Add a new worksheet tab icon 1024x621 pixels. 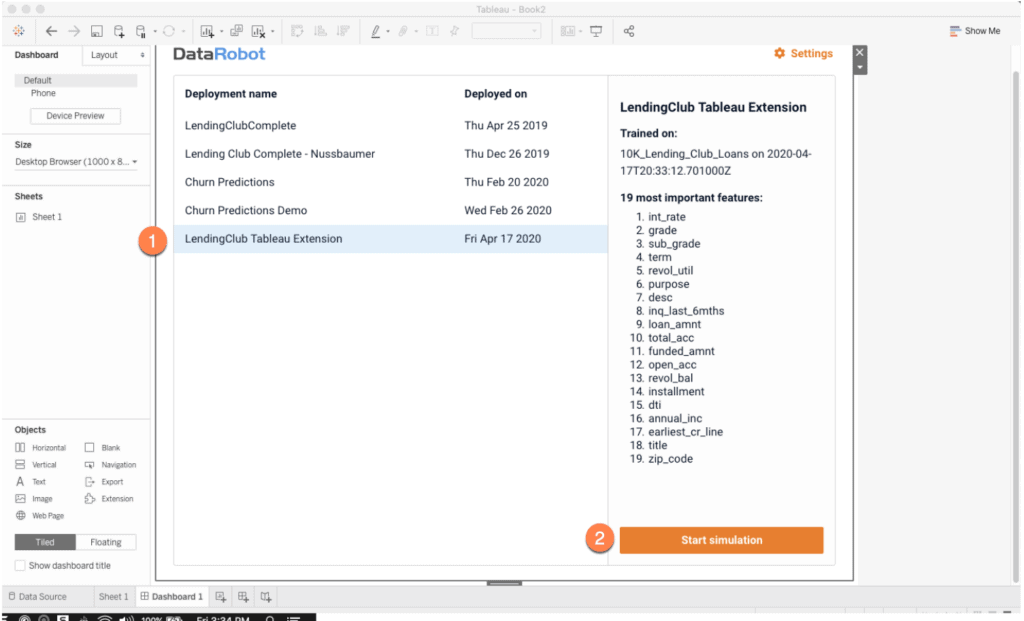tap(221, 596)
